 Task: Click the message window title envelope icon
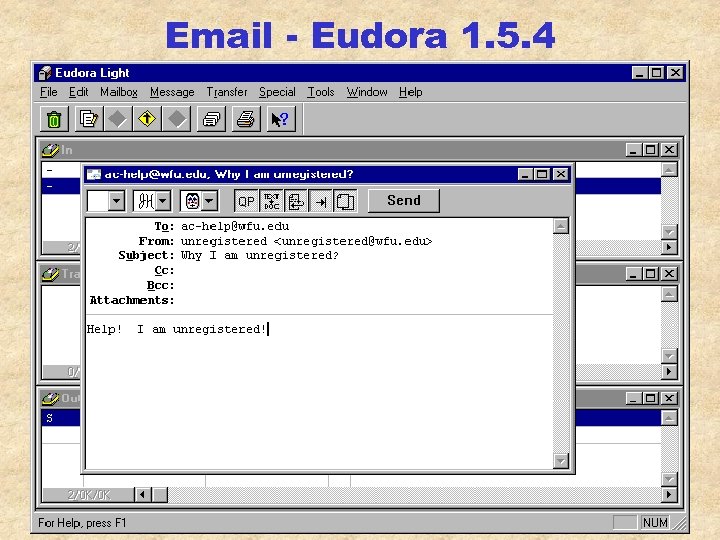coord(94,174)
